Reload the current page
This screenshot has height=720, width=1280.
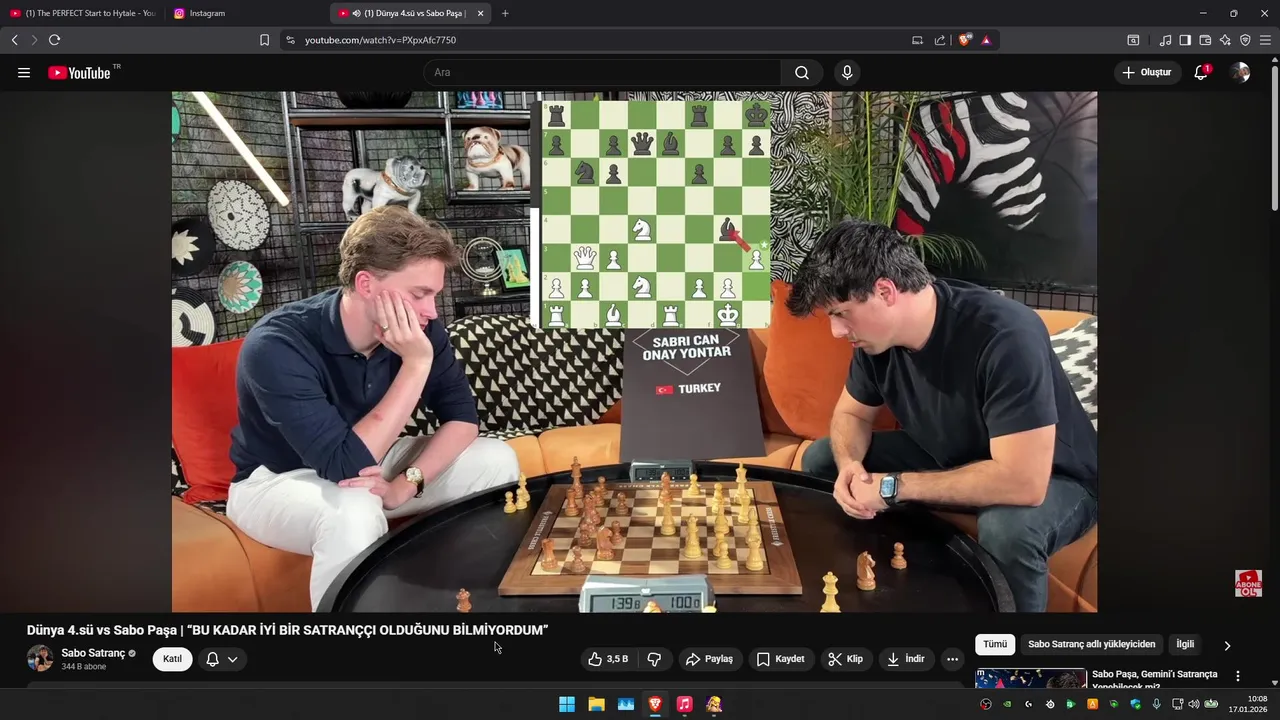tap(54, 40)
